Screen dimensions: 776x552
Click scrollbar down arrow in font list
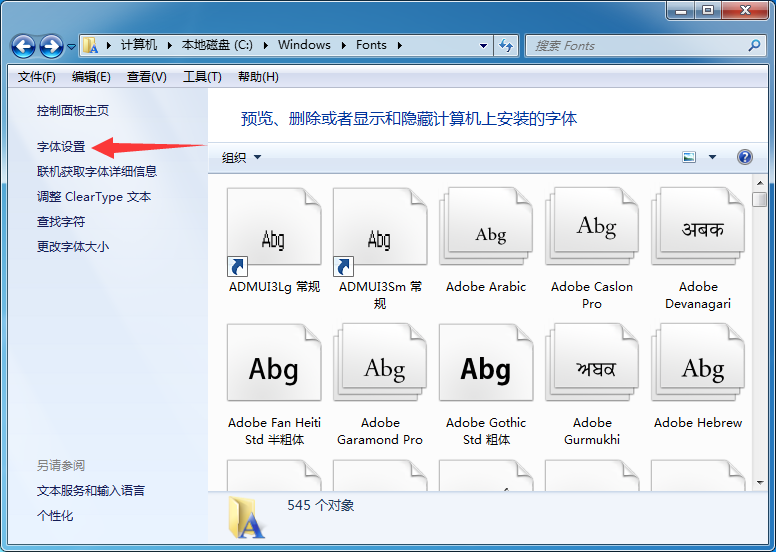pos(760,482)
